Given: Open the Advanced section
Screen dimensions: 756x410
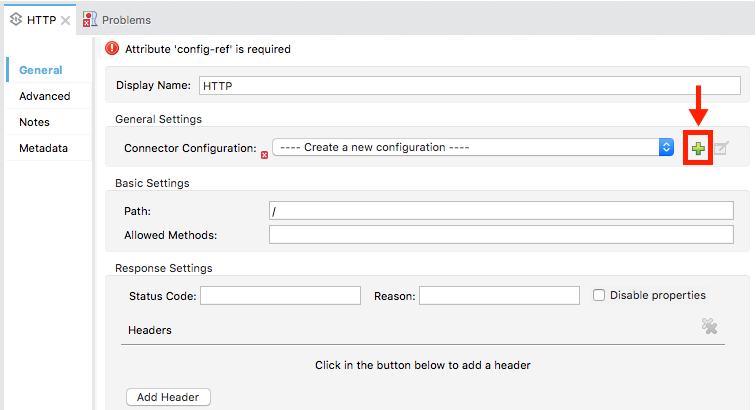Looking at the screenshot, I should (x=44, y=96).
